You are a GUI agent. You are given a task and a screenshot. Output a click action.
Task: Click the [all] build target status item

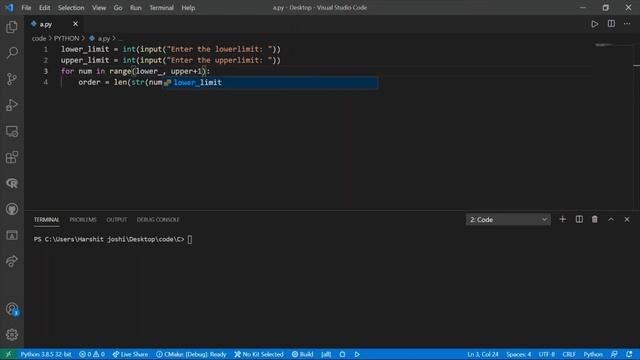click(326, 354)
